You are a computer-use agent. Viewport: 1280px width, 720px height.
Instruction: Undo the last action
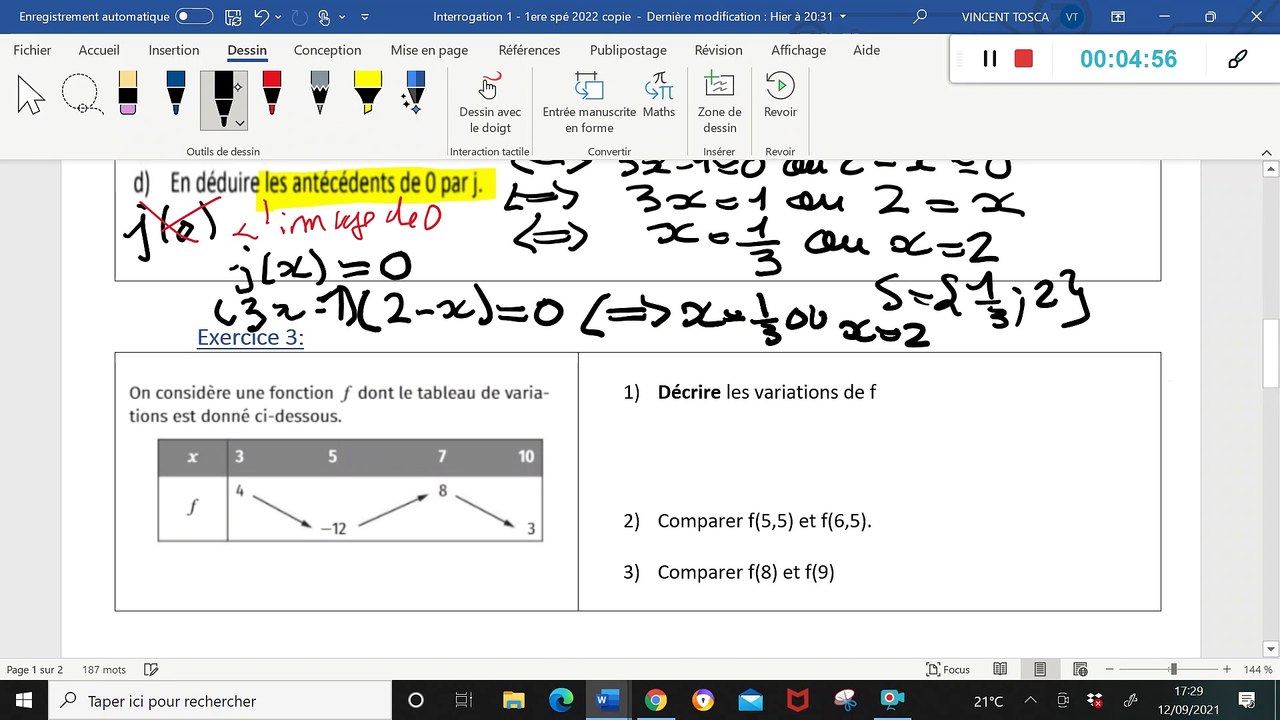click(x=262, y=17)
